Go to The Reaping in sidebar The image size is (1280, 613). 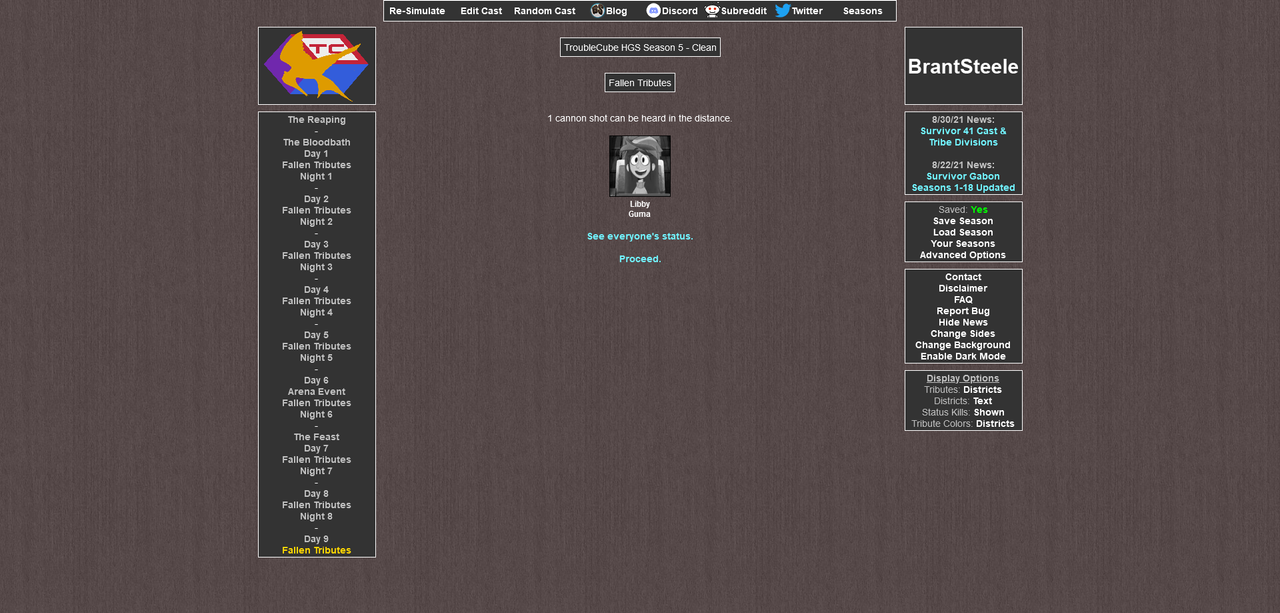click(x=317, y=120)
